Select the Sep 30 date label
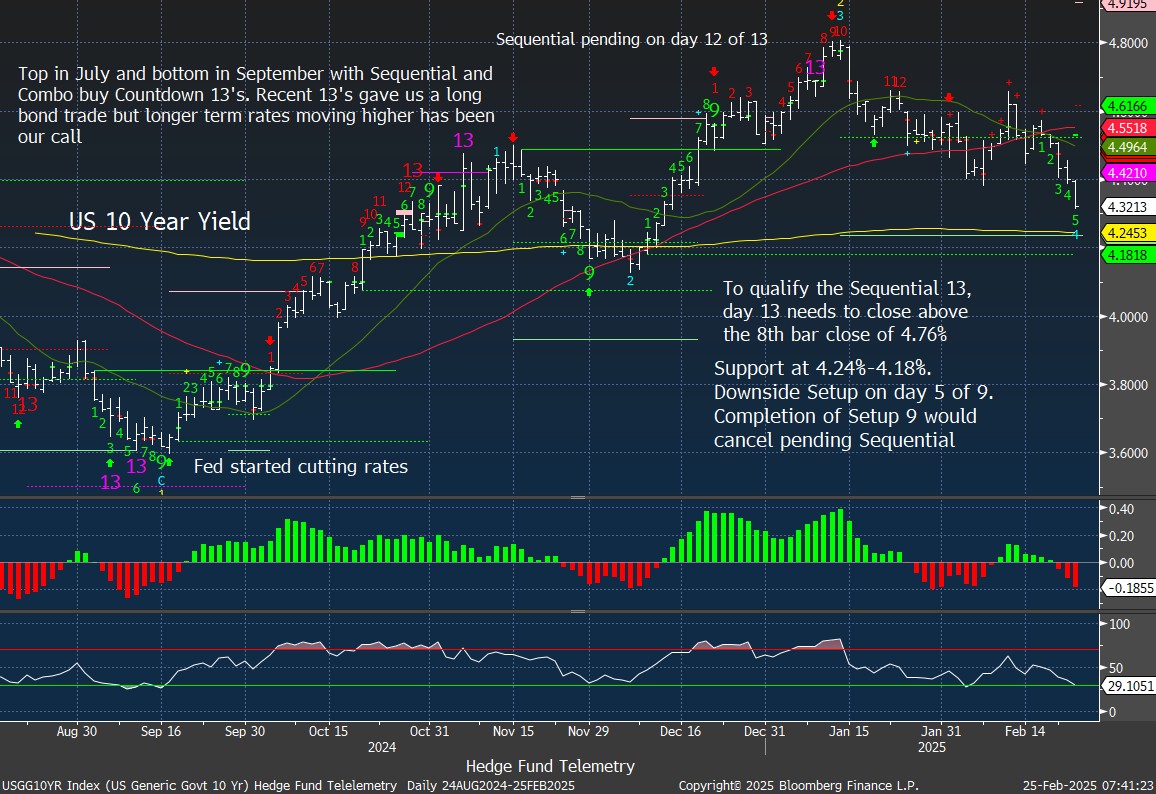 [245, 731]
